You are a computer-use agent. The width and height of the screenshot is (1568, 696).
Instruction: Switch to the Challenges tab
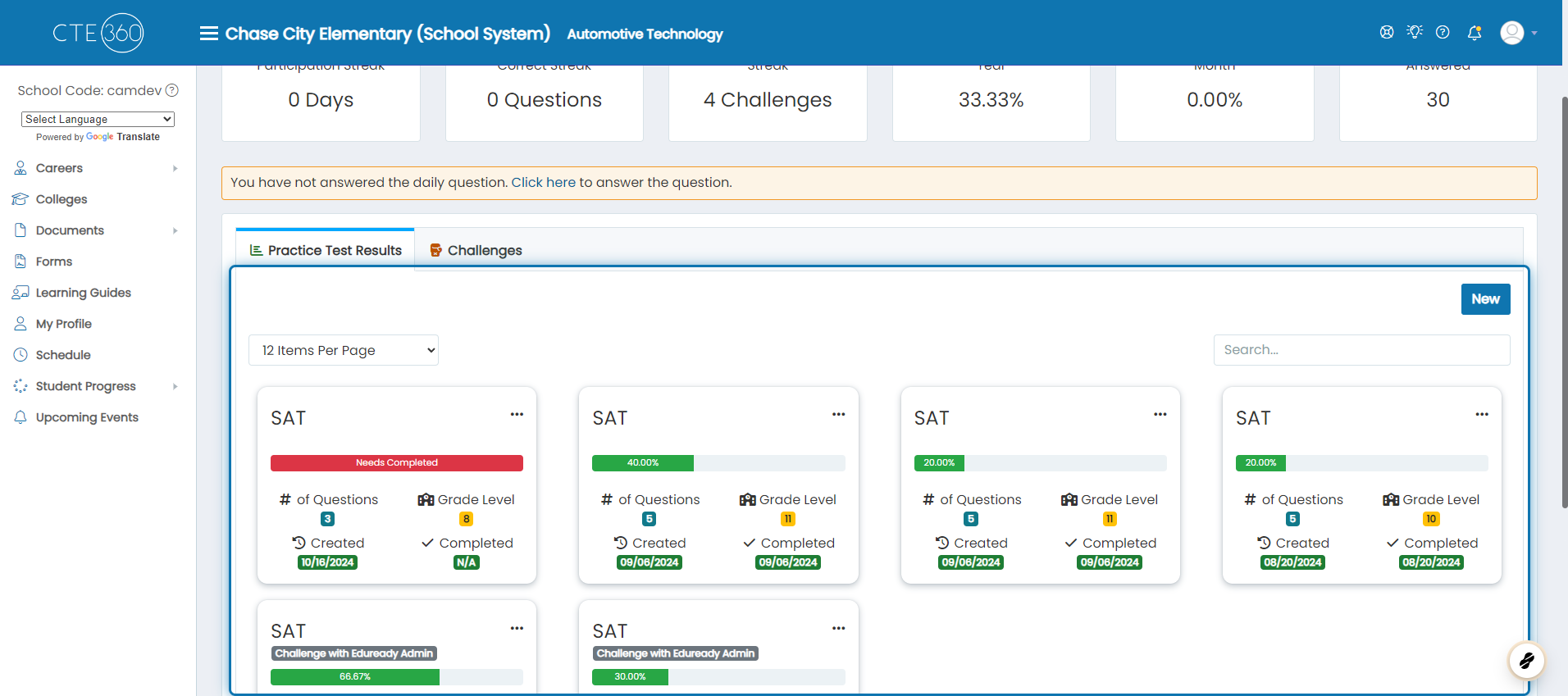tap(476, 250)
